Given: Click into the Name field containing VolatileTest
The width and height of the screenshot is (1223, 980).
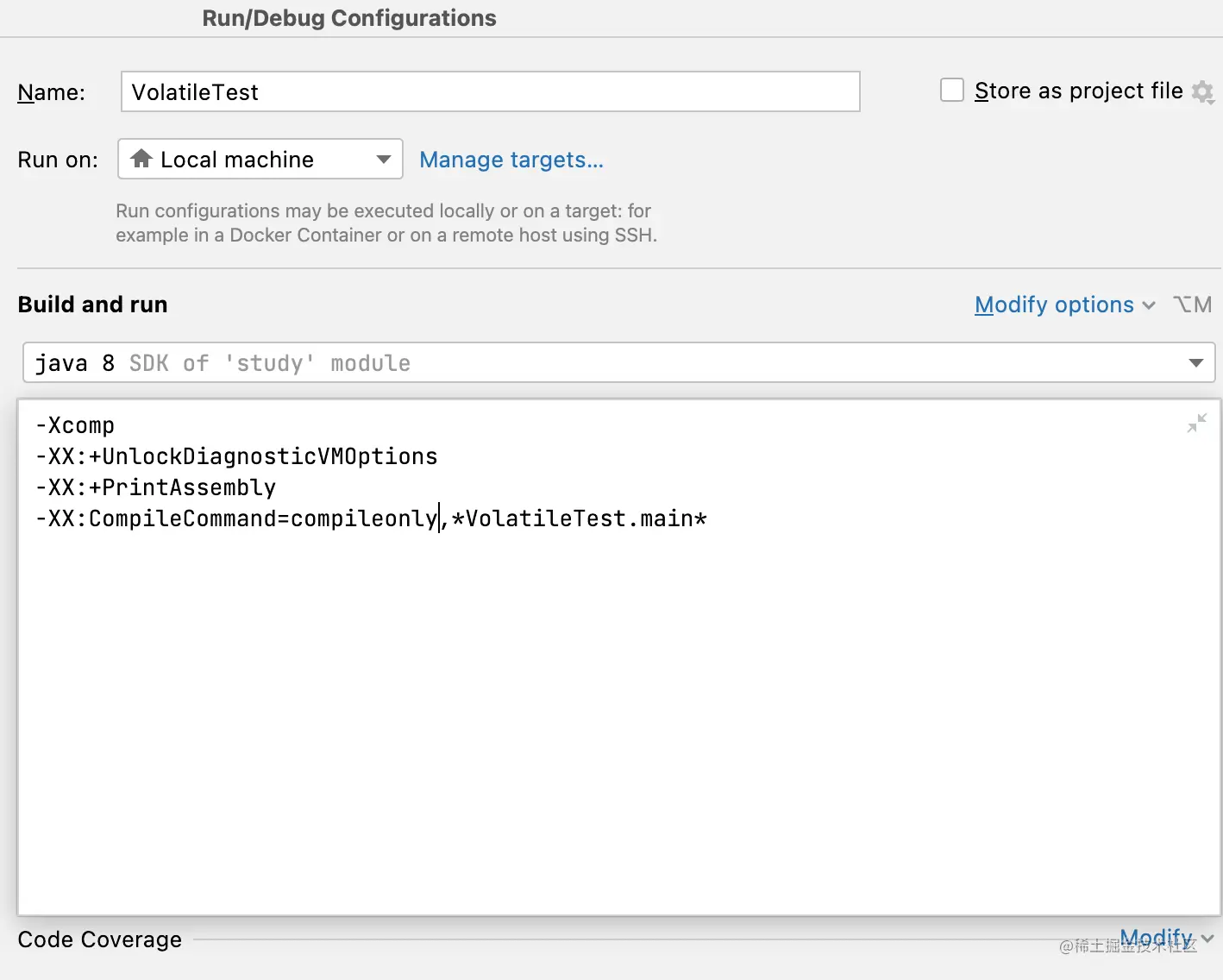Looking at the screenshot, I should pos(491,91).
